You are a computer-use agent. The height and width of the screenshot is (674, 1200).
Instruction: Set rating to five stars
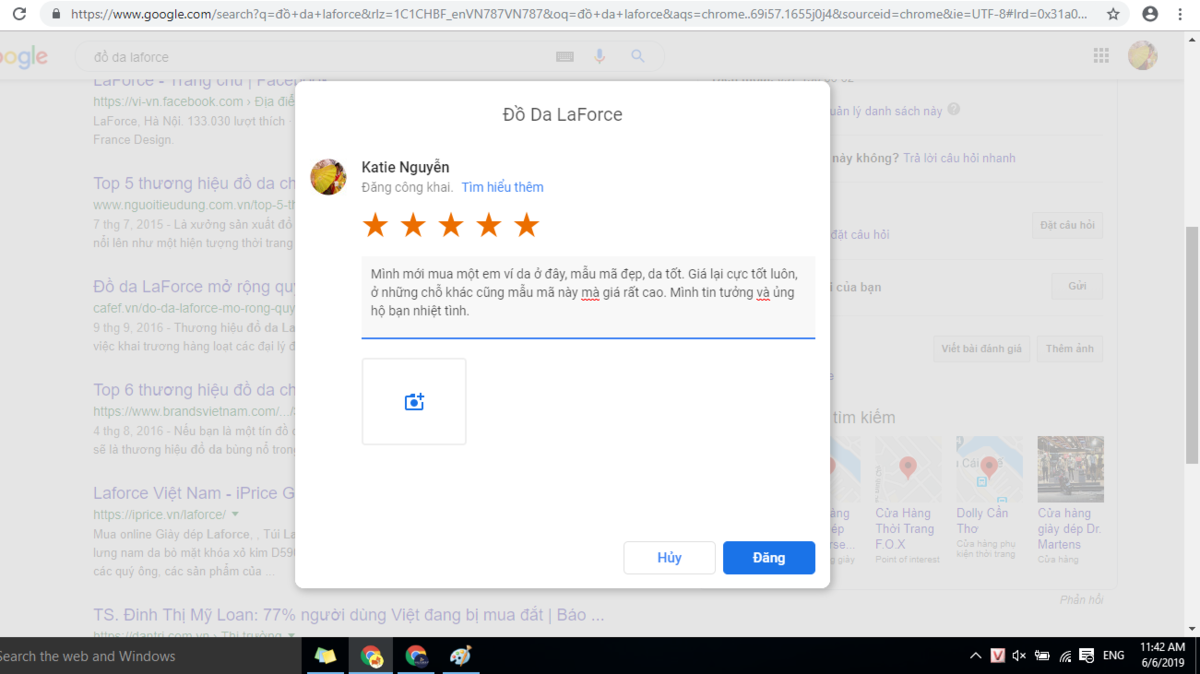point(527,225)
